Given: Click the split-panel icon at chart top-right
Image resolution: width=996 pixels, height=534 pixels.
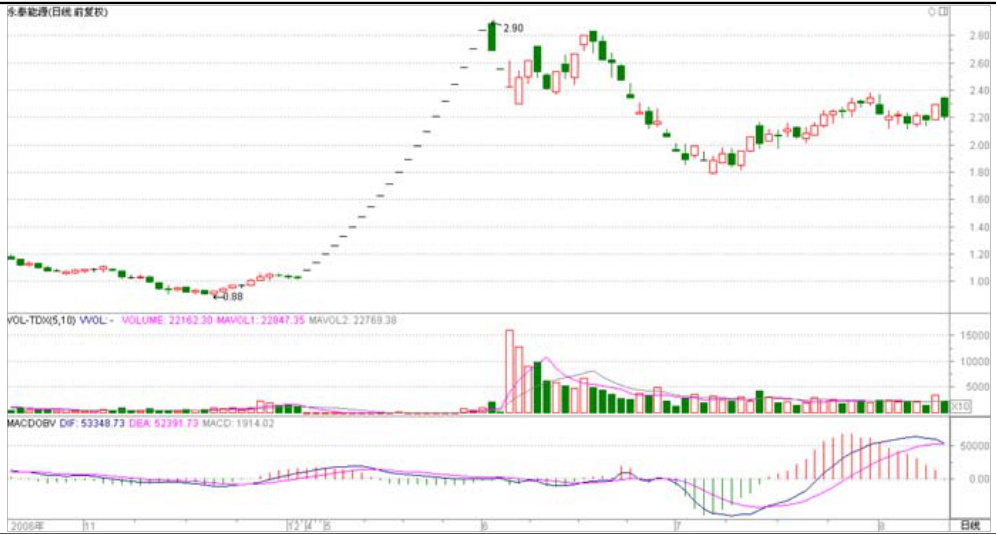Looking at the screenshot, I should (942, 11).
